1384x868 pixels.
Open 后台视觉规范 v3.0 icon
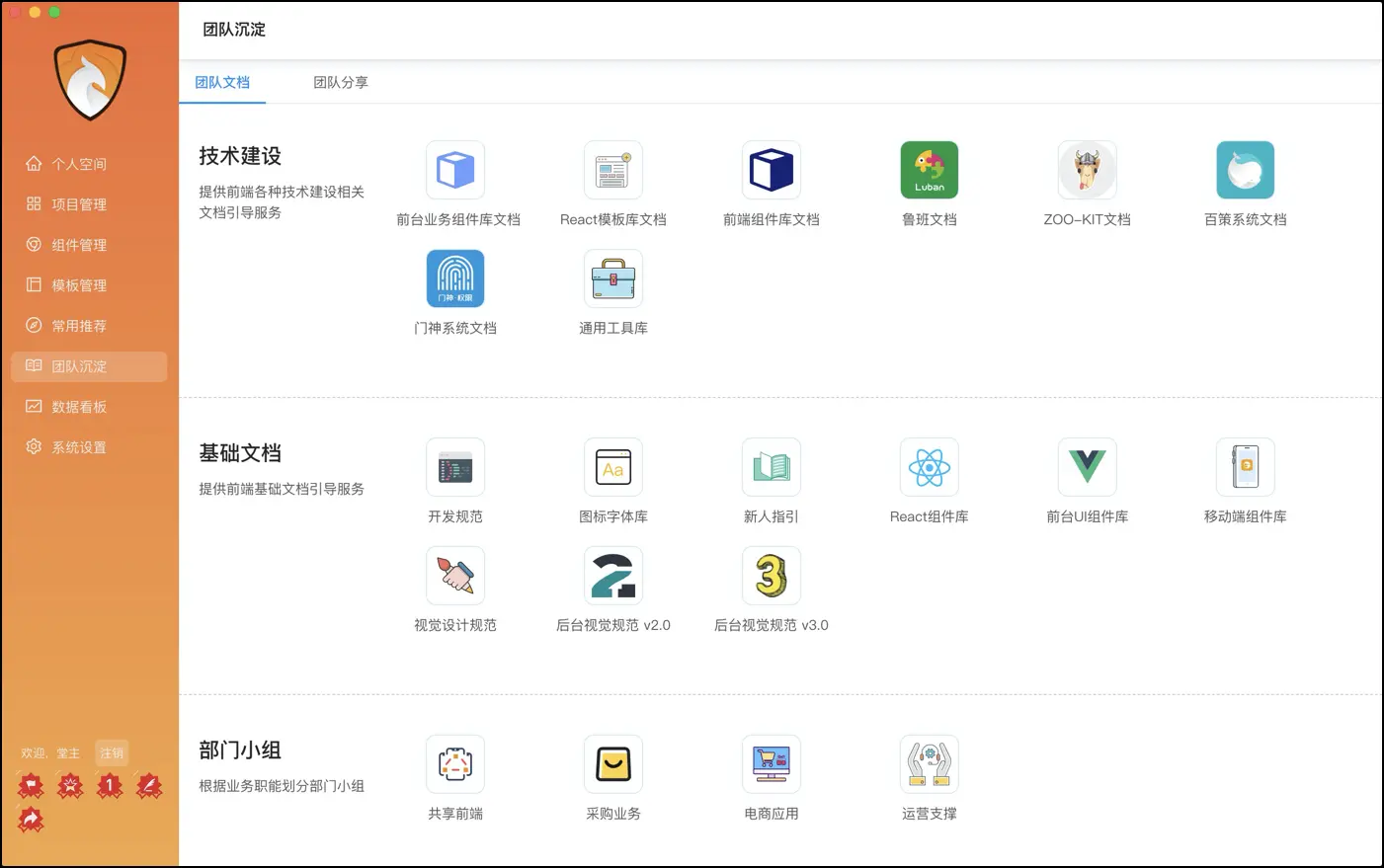coord(772,576)
